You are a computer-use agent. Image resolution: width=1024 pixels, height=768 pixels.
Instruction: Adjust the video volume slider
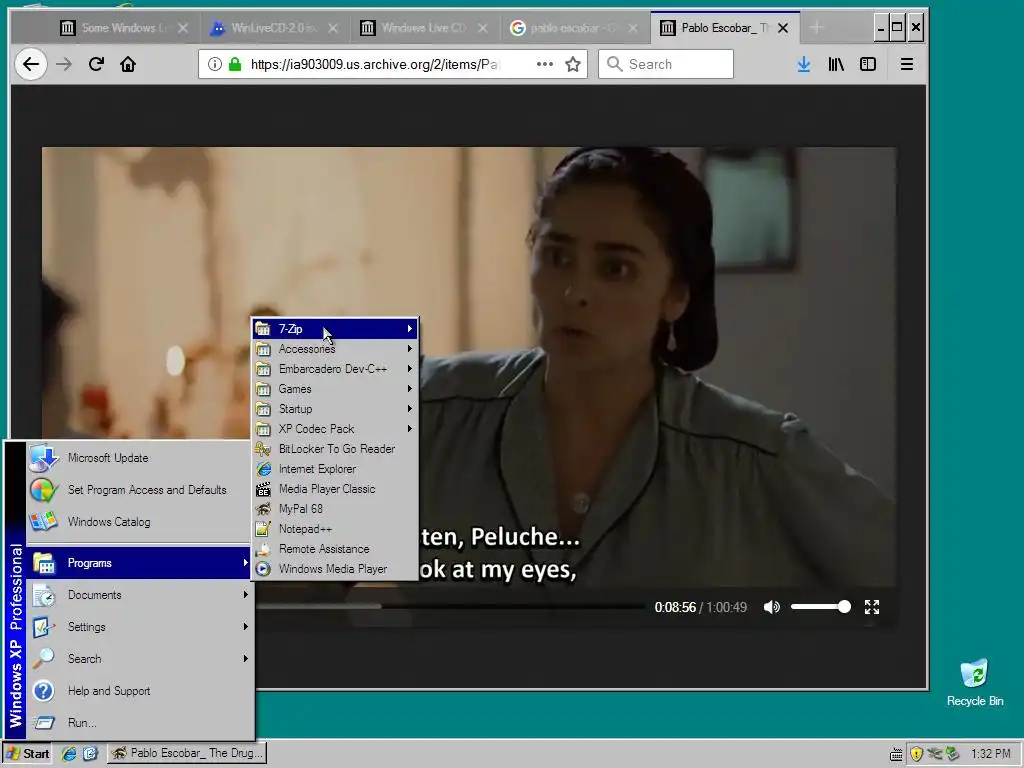(820, 607)
